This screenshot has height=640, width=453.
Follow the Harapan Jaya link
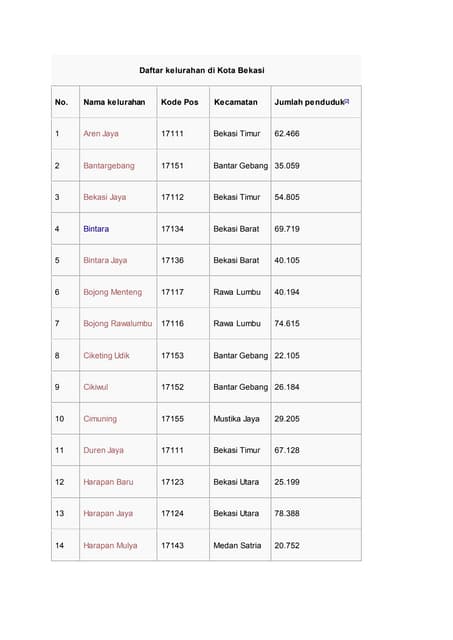pos(108,513)
